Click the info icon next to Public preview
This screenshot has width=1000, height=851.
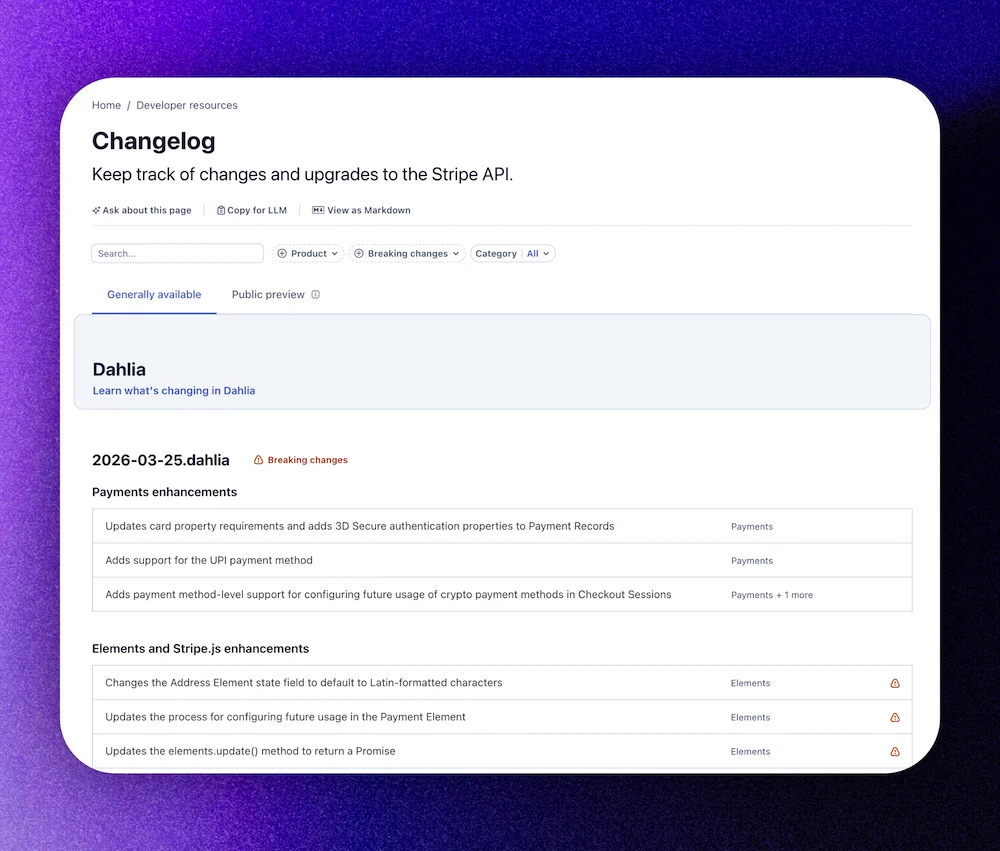pyautogui.click(x=316, y=294)
